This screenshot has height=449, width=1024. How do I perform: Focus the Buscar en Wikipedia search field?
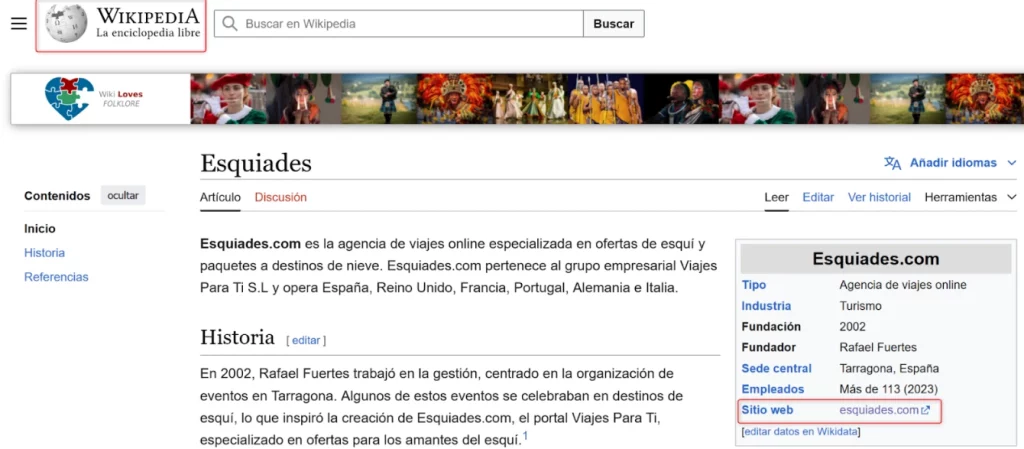[x=398, y=23]
